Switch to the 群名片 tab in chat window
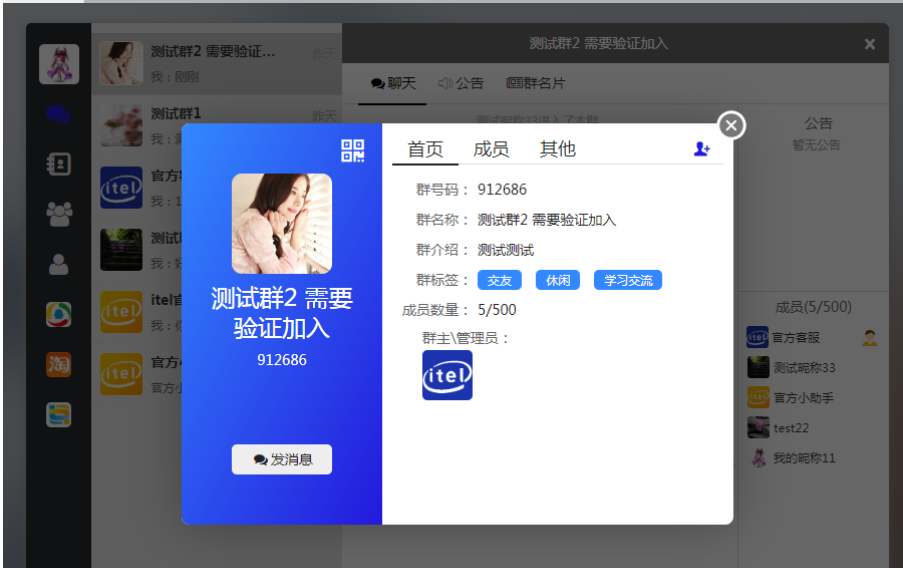This screenshot has height=568, width=903. click(x=536, y=84)
